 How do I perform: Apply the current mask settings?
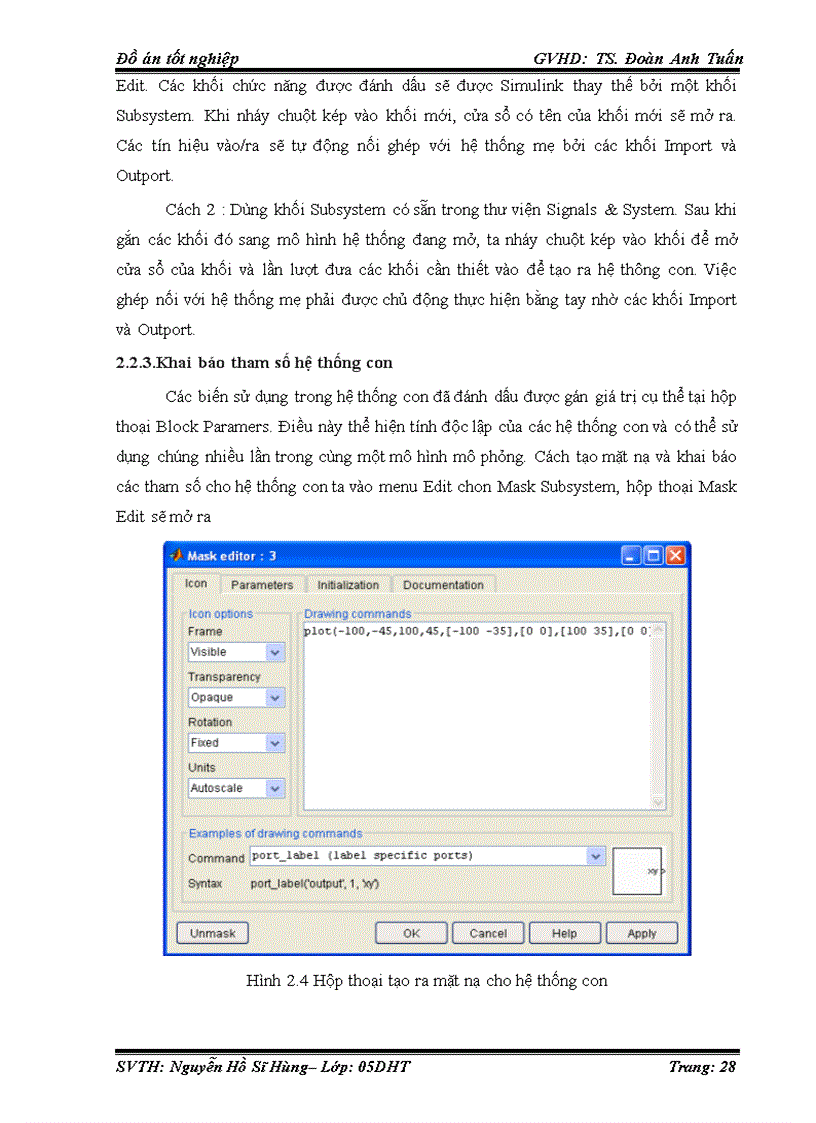click(x=641, y=933)
